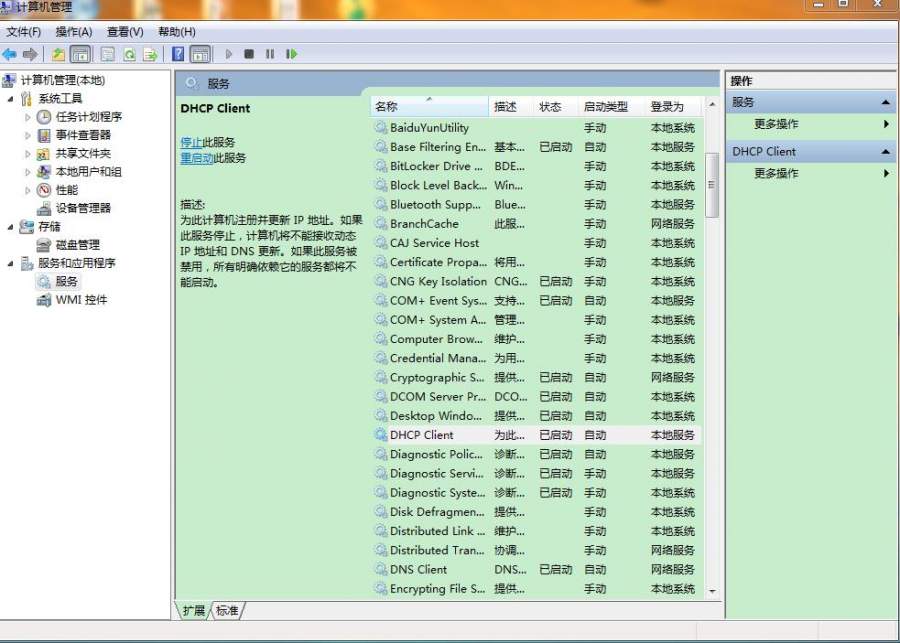Click the Back arrow toolbar icon
The image size is (900, 643).
(x=9, y=55)
